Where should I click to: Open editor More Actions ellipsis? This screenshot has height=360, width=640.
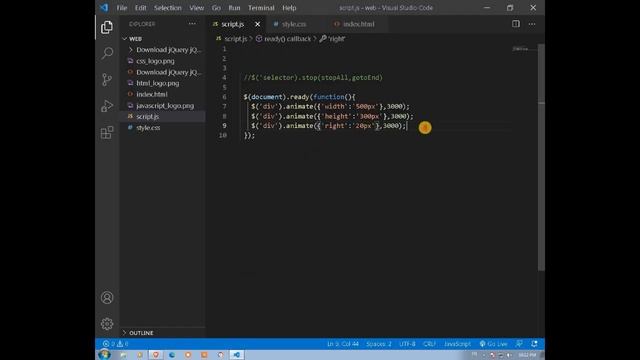(532, 24)
